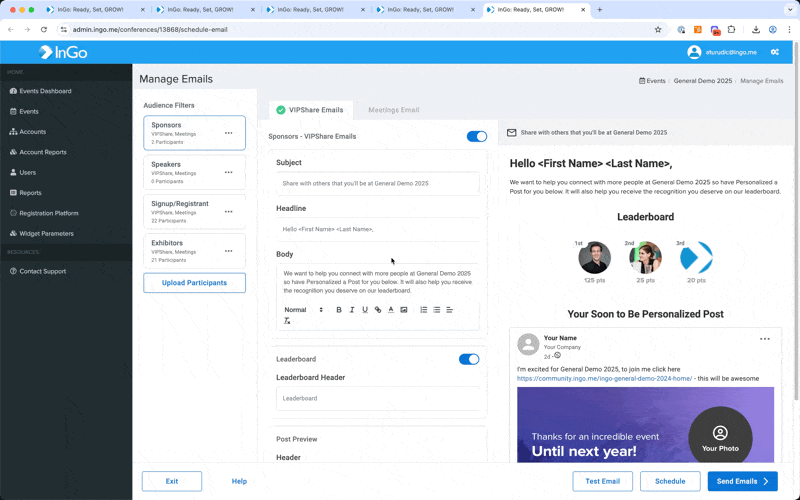Edit the Leaderboard Header input field
The image size is (800, 500).
[x=378, y=398]
